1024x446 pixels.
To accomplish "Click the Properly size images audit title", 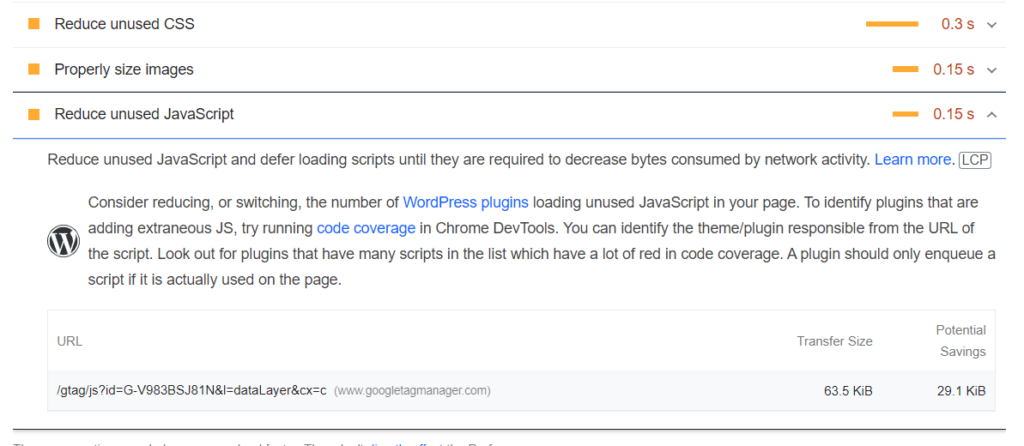I will [124, 69].
